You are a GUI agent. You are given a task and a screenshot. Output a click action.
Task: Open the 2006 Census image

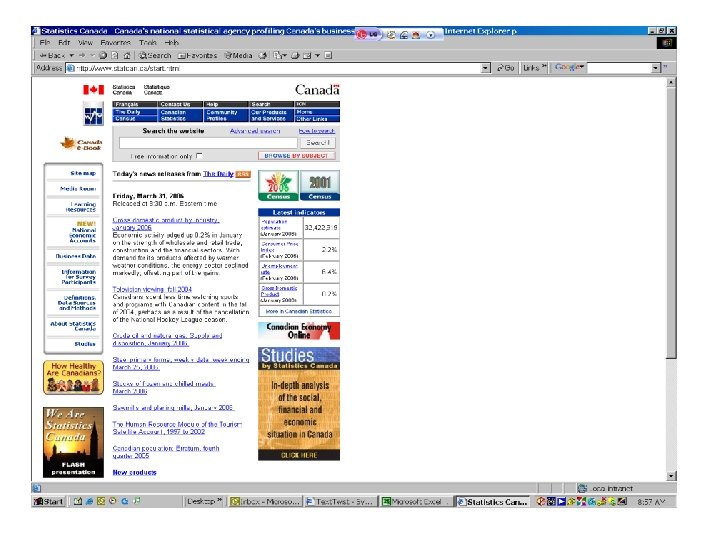(x=278, y=186)
